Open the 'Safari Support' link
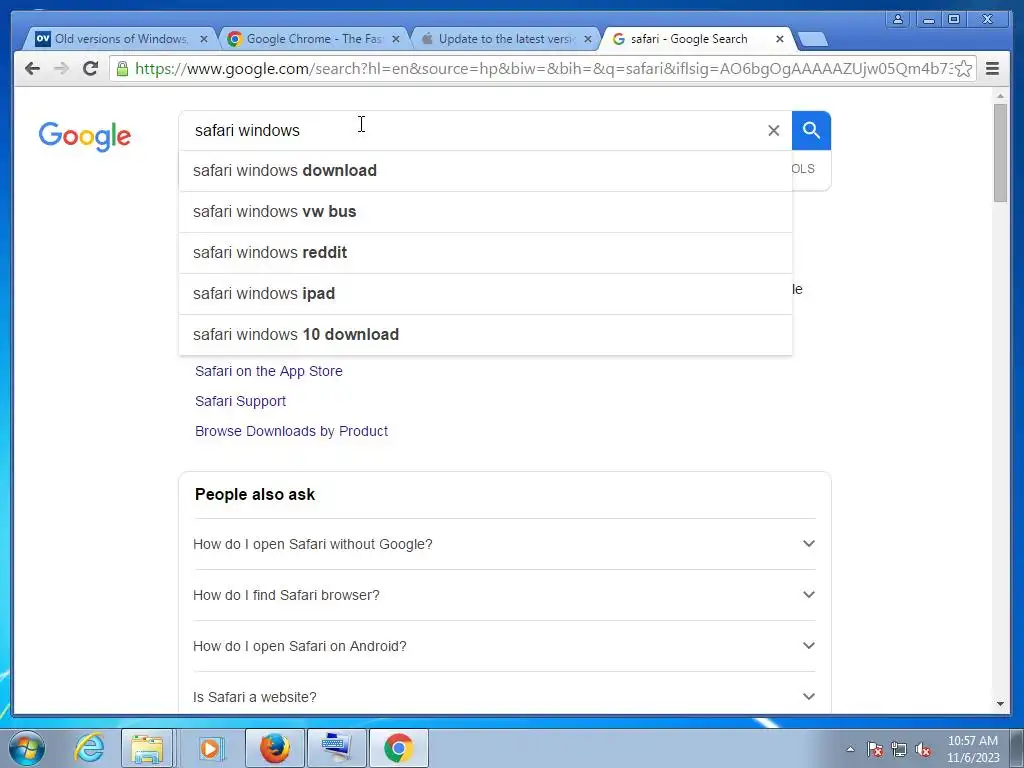The width and height of the screenshot is (1024, 768). (240, 401)
